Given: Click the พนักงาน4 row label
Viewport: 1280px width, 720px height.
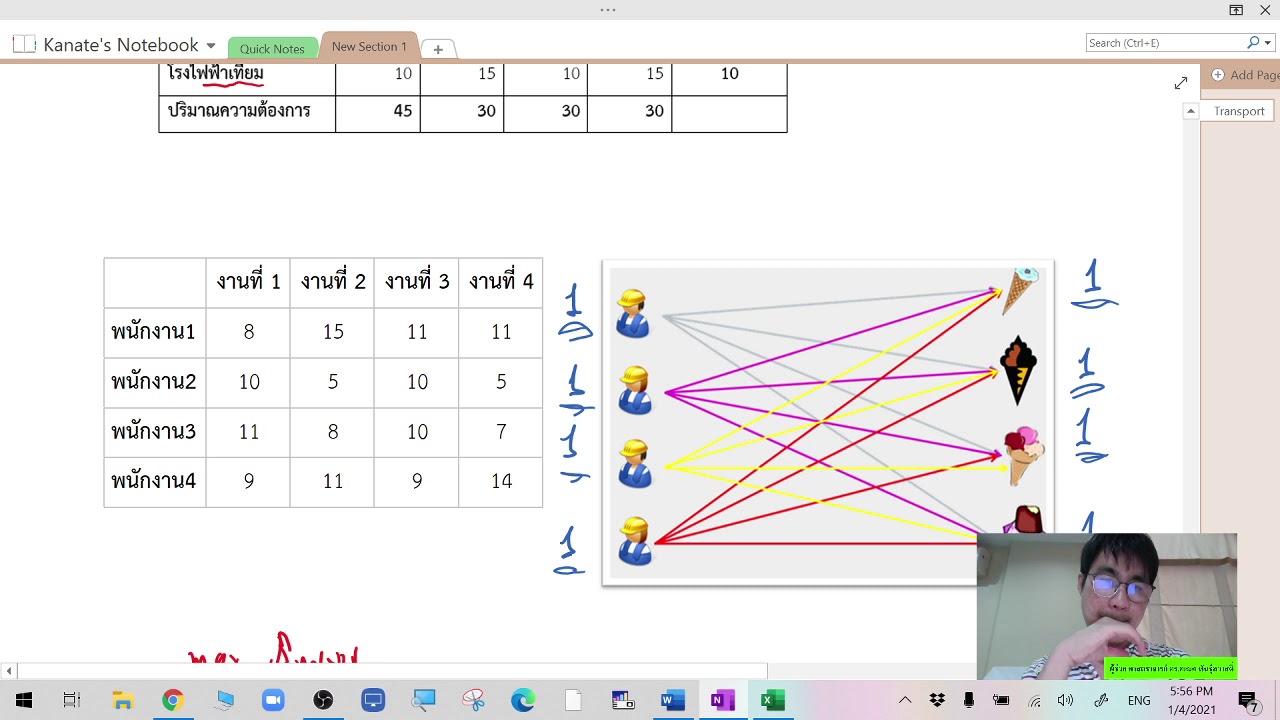Looking at the screenshot, I should [154, 481].
